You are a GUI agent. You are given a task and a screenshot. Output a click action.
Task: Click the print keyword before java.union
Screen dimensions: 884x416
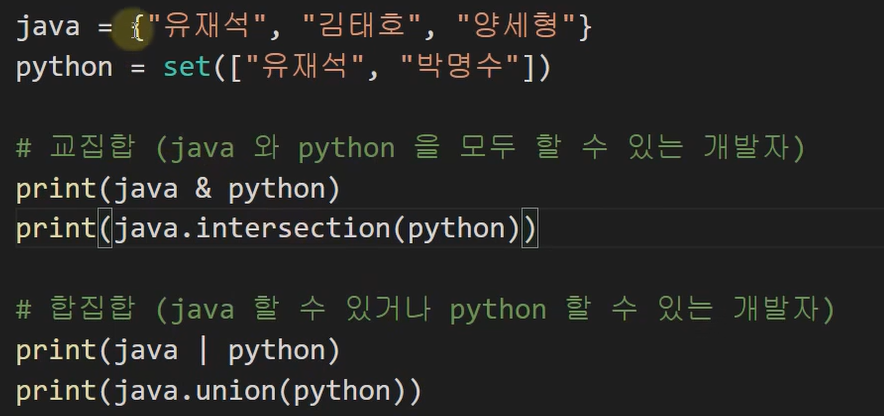click(56, 392)
